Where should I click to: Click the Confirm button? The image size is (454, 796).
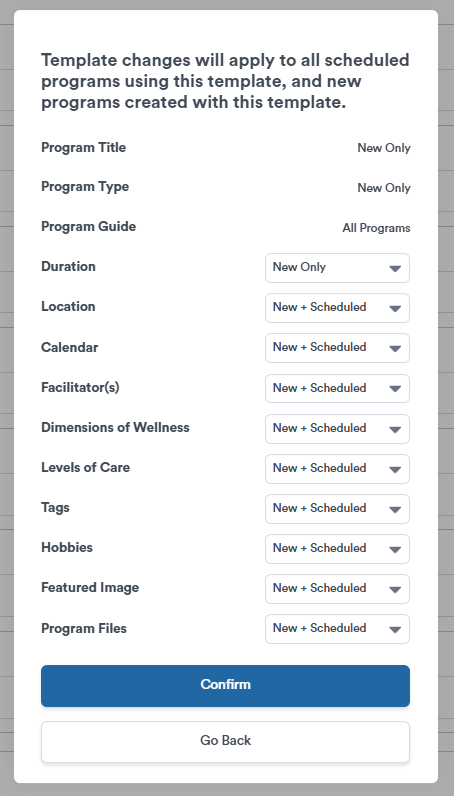(225, 686)
